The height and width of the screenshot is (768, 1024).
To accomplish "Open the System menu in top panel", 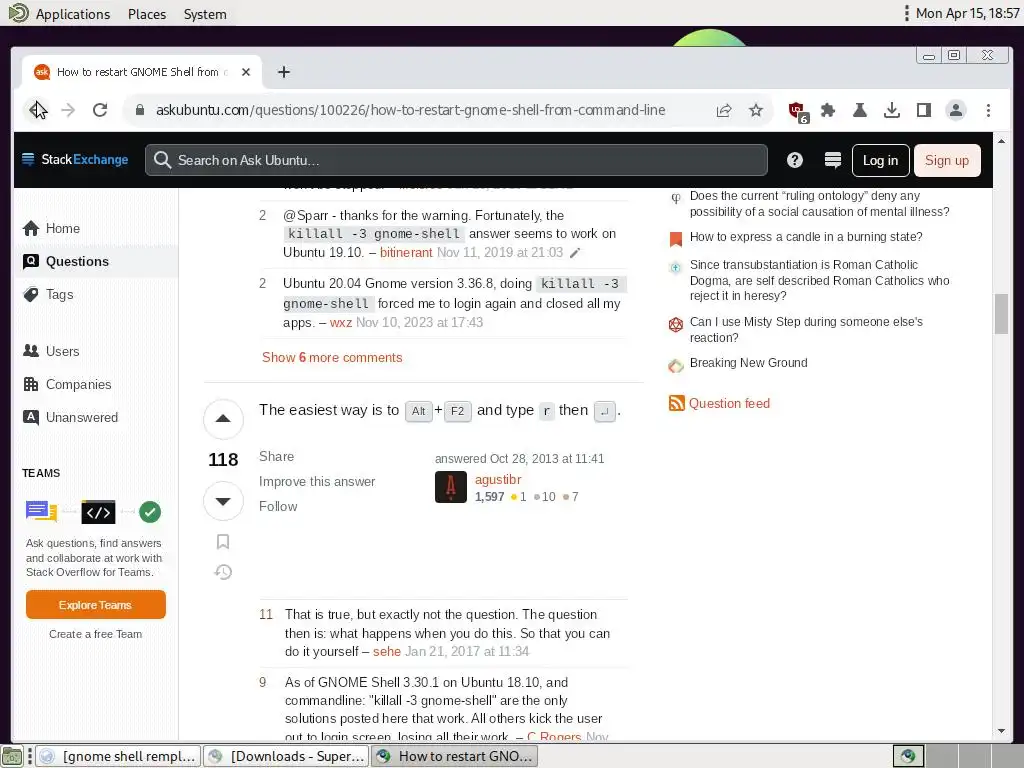I will (205, 14).
